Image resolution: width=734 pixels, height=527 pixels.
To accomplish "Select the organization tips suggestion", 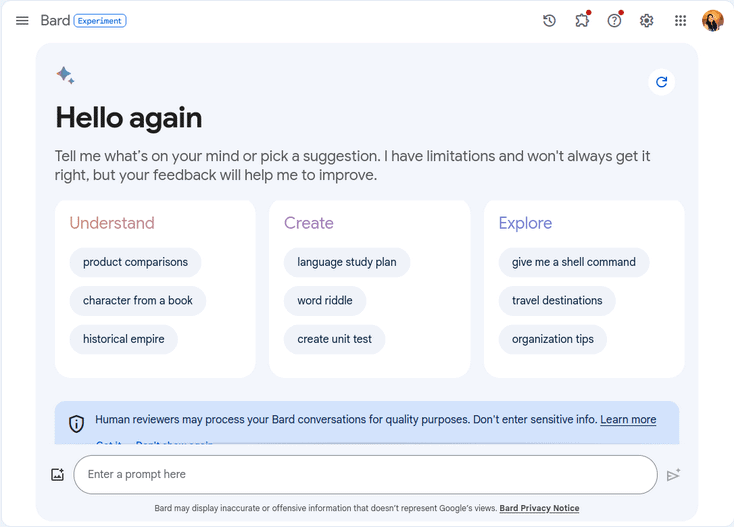I will point(553,339).
